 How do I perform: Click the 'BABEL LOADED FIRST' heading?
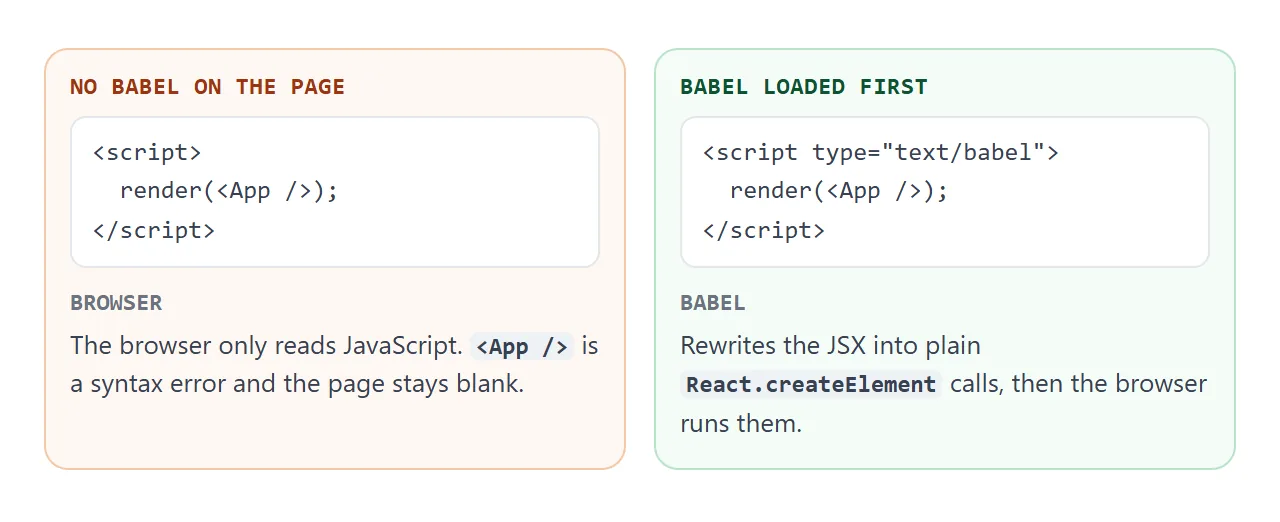[804, 87]
